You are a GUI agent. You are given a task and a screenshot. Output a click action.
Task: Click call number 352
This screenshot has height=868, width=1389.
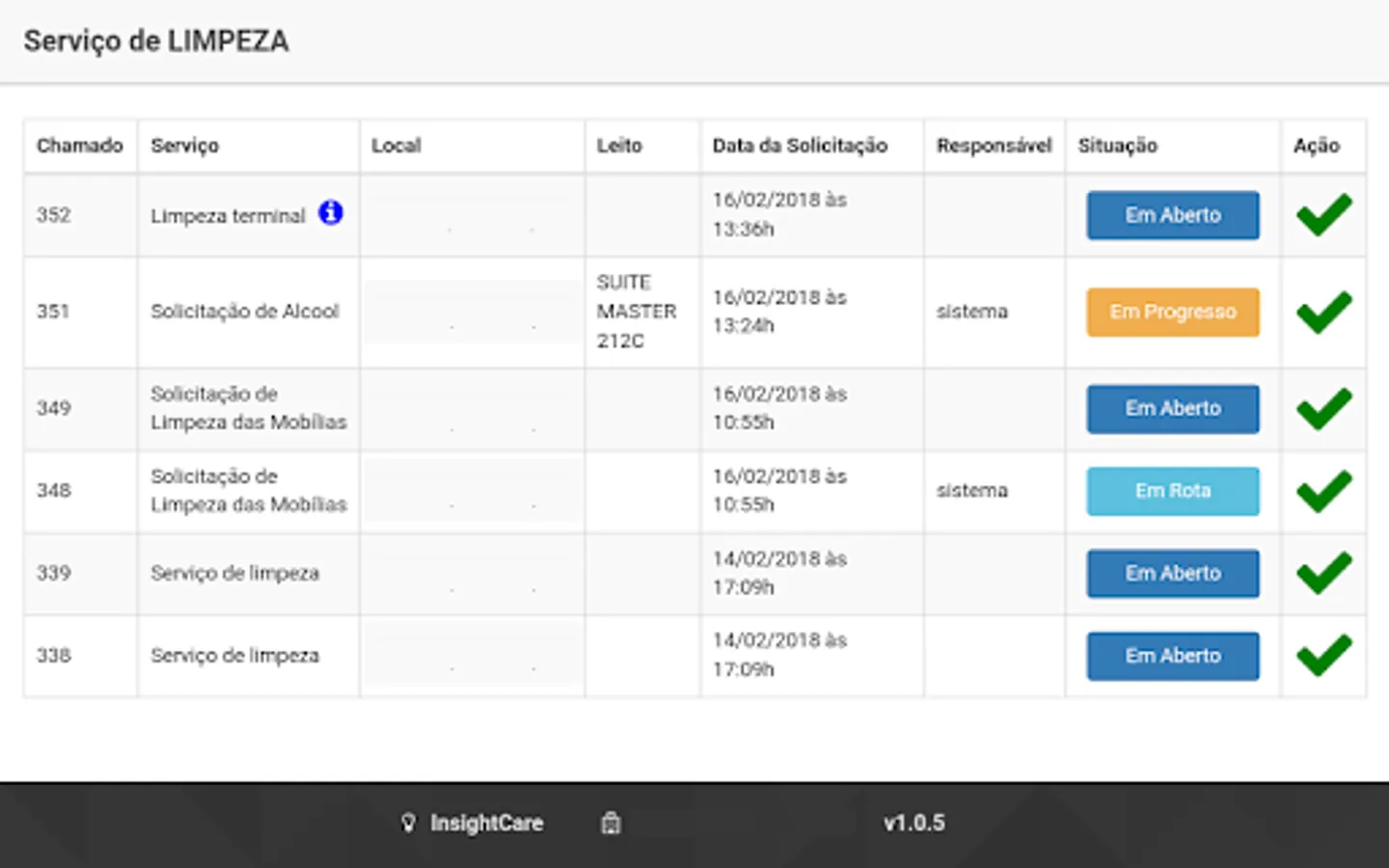[54, 215]
